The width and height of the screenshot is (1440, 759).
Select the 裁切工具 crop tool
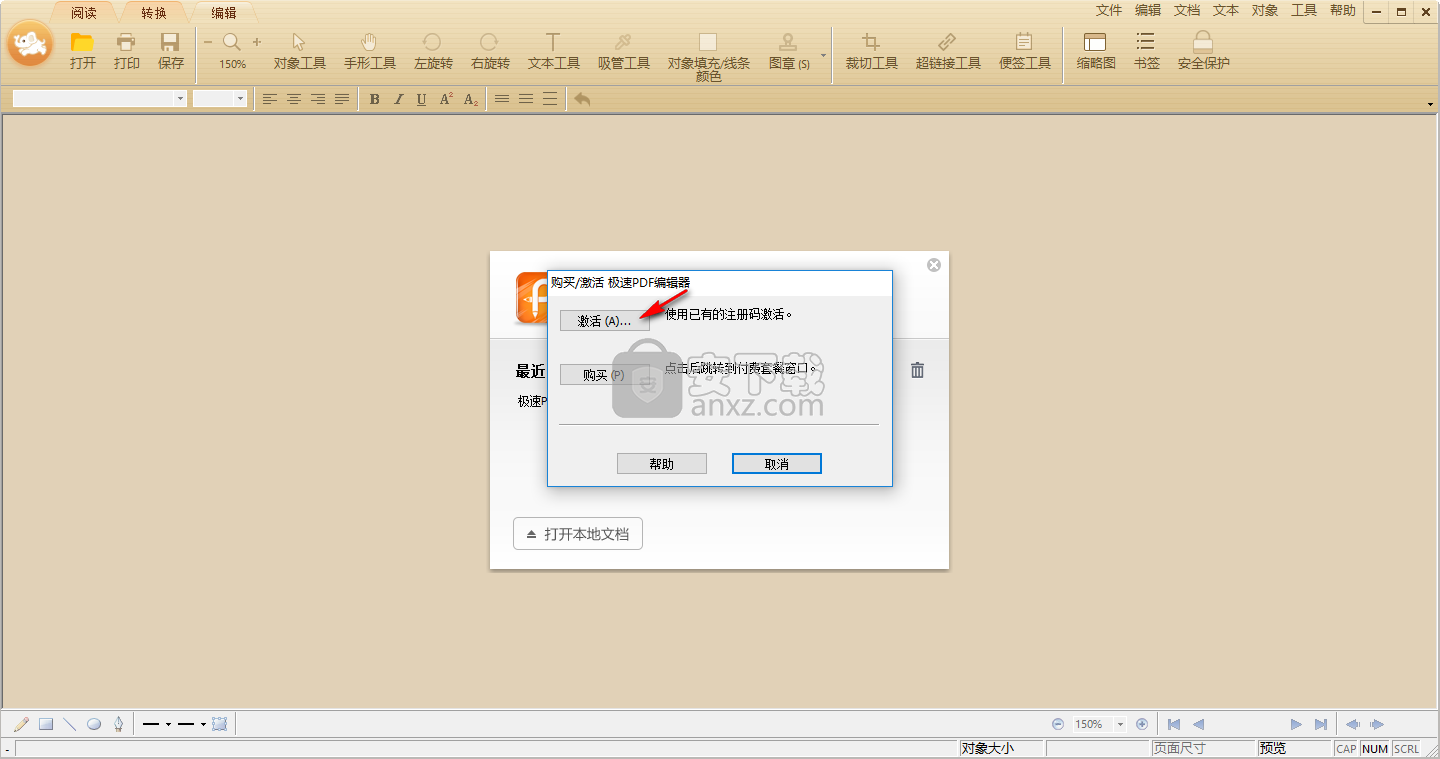click(x=872, y=50)
